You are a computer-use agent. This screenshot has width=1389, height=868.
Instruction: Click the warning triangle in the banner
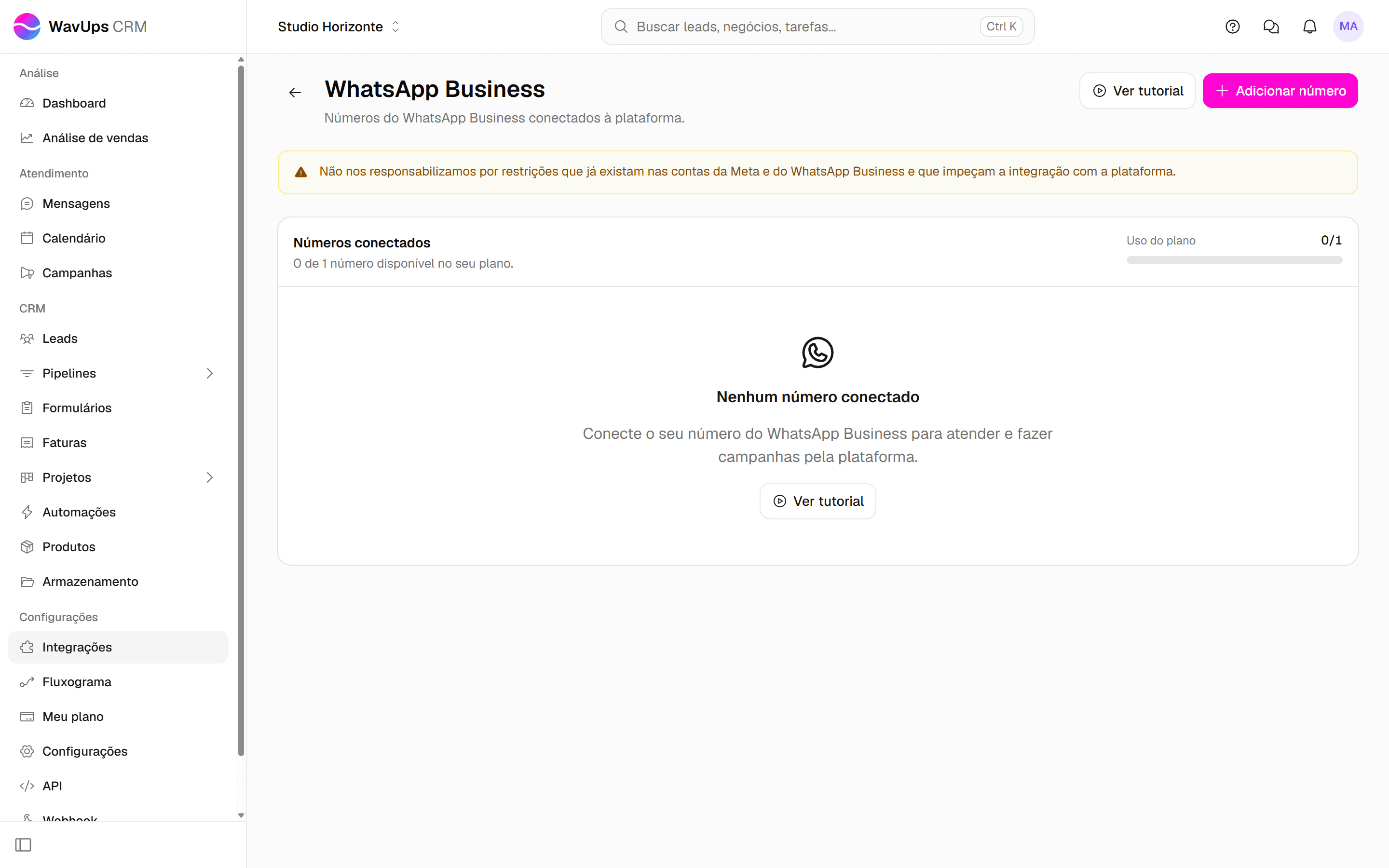point(301,172)
